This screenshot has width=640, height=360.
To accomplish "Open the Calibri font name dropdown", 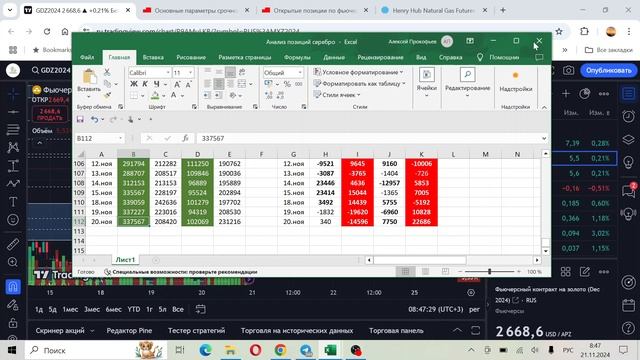I will [x=149, y=73].
